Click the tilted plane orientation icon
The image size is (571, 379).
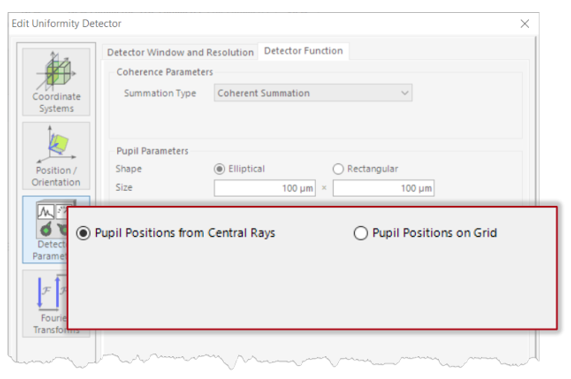tap(55, 145)
